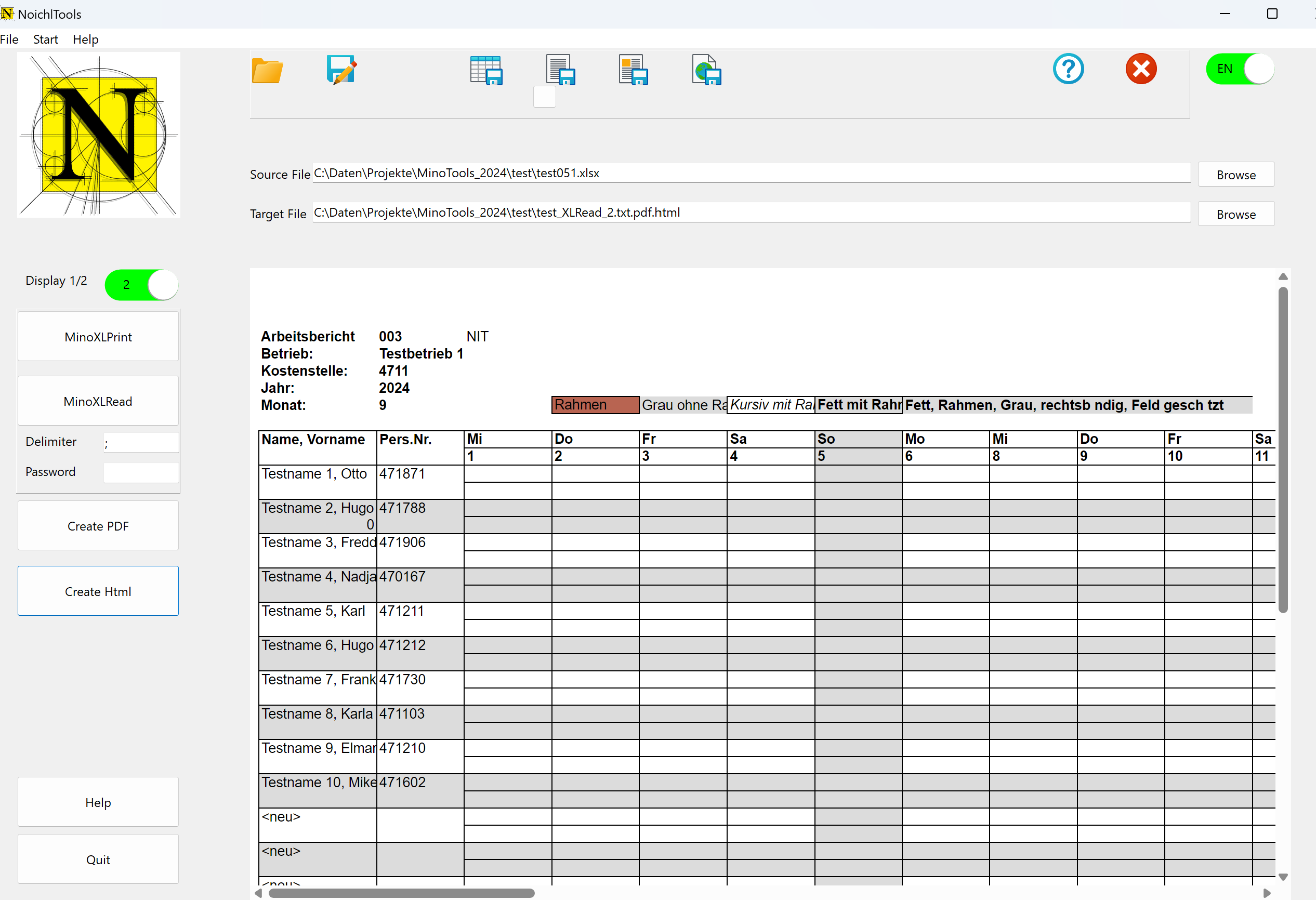Open help via blue question mark icon
Screen dimensions: 1316x900
click(1068, 69)
